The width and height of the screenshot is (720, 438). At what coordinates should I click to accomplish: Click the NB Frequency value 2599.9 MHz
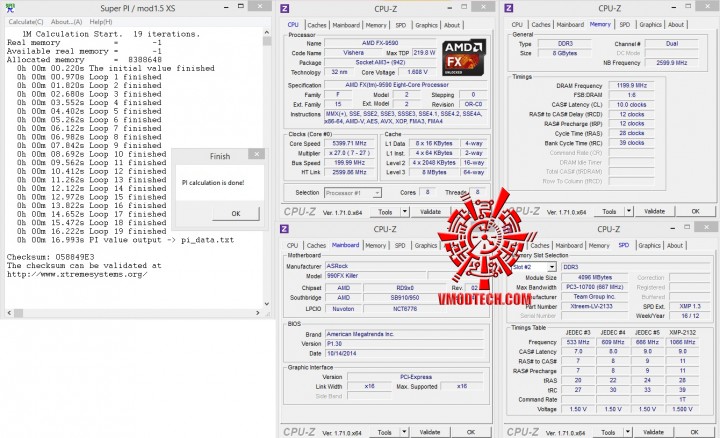(x=671, y=62)
